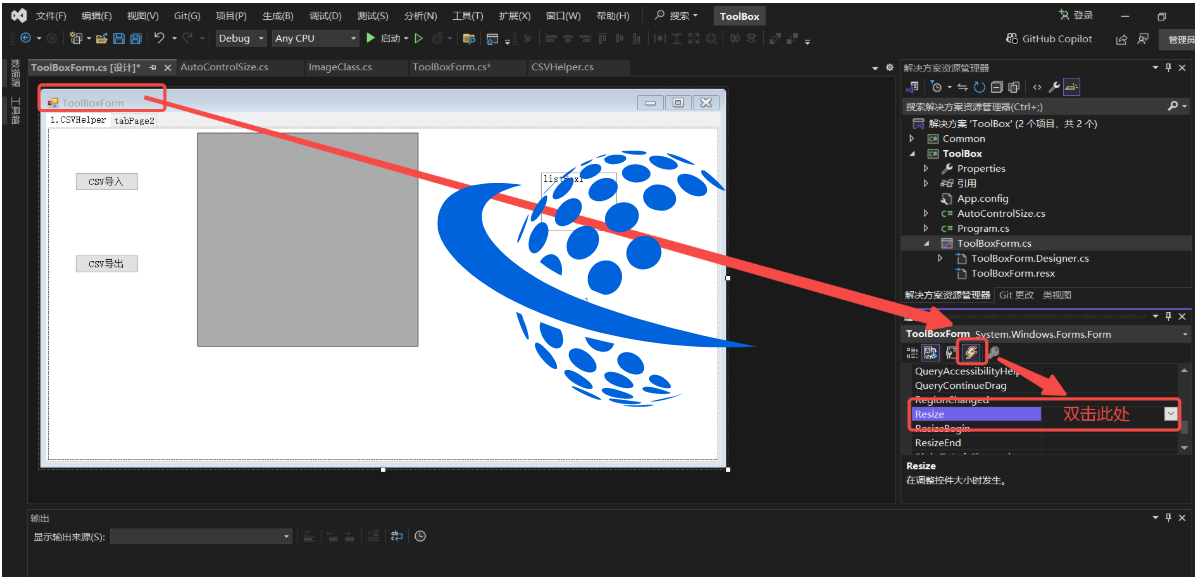The image size is (1195, 577).
Task: Pin the Output panel
Action: 1169,518
